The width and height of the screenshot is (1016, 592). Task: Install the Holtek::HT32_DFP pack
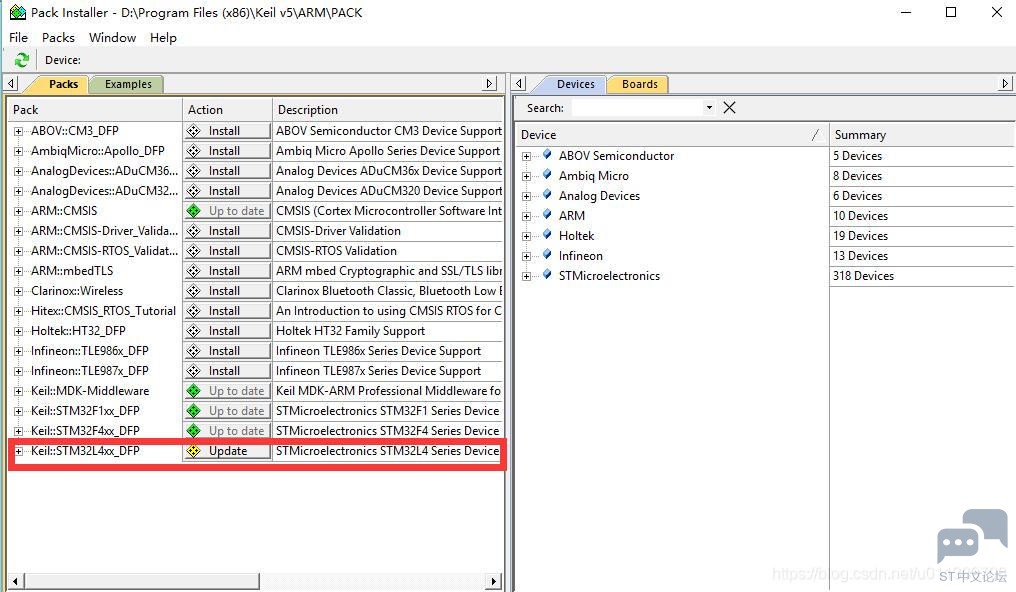(227, 331)
